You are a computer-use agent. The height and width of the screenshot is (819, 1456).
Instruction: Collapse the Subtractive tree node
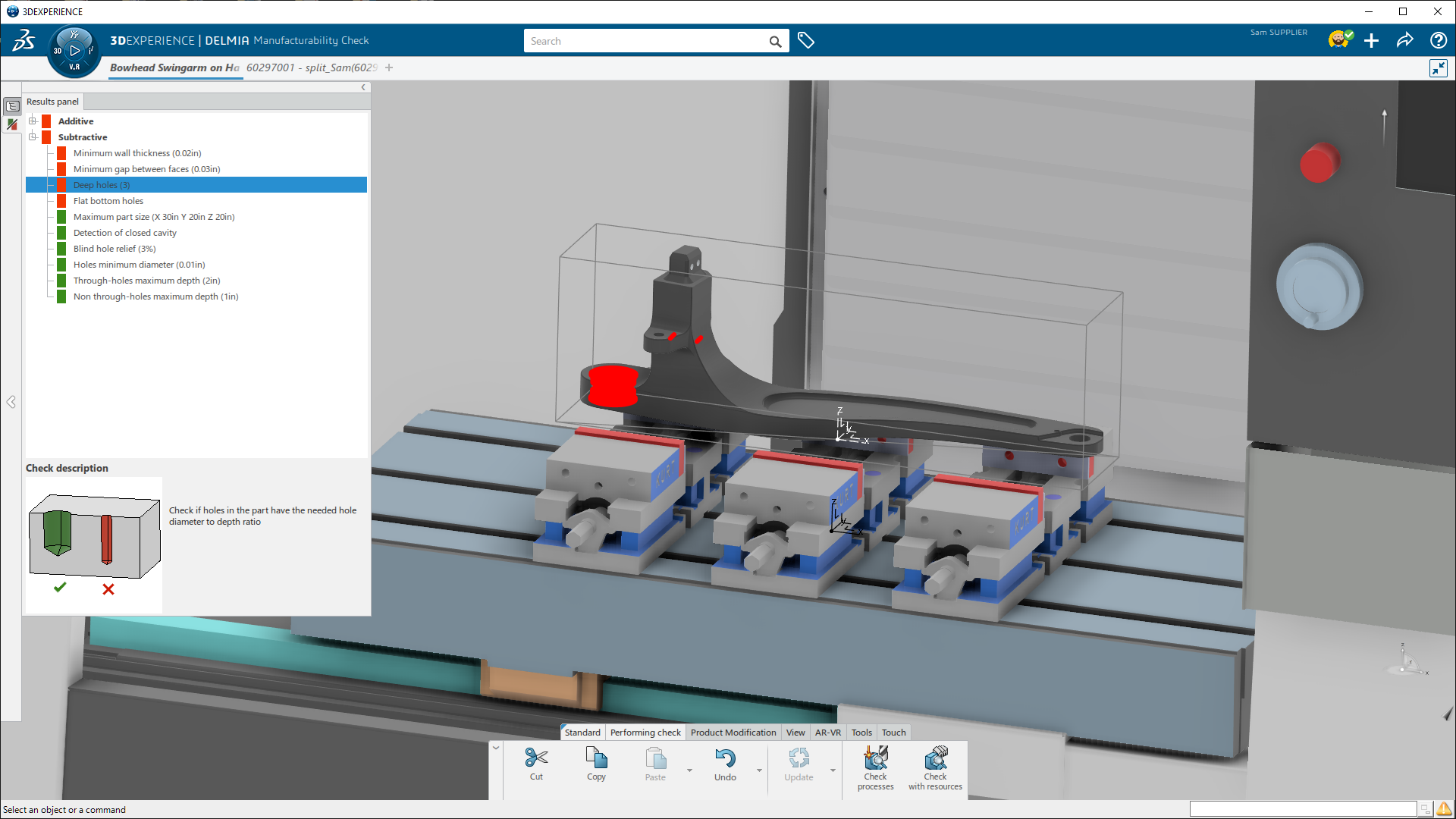[x=33, y=136]
